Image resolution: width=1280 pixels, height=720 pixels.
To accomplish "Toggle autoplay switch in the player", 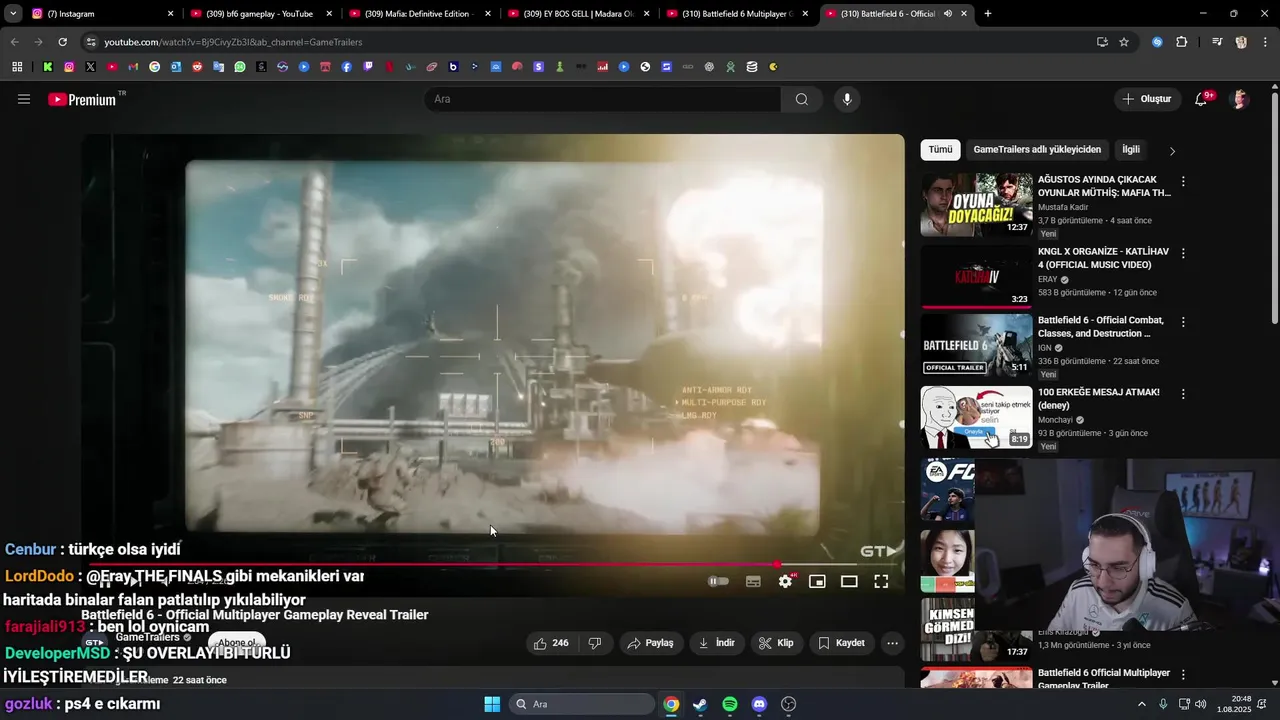I will (718, 581).
